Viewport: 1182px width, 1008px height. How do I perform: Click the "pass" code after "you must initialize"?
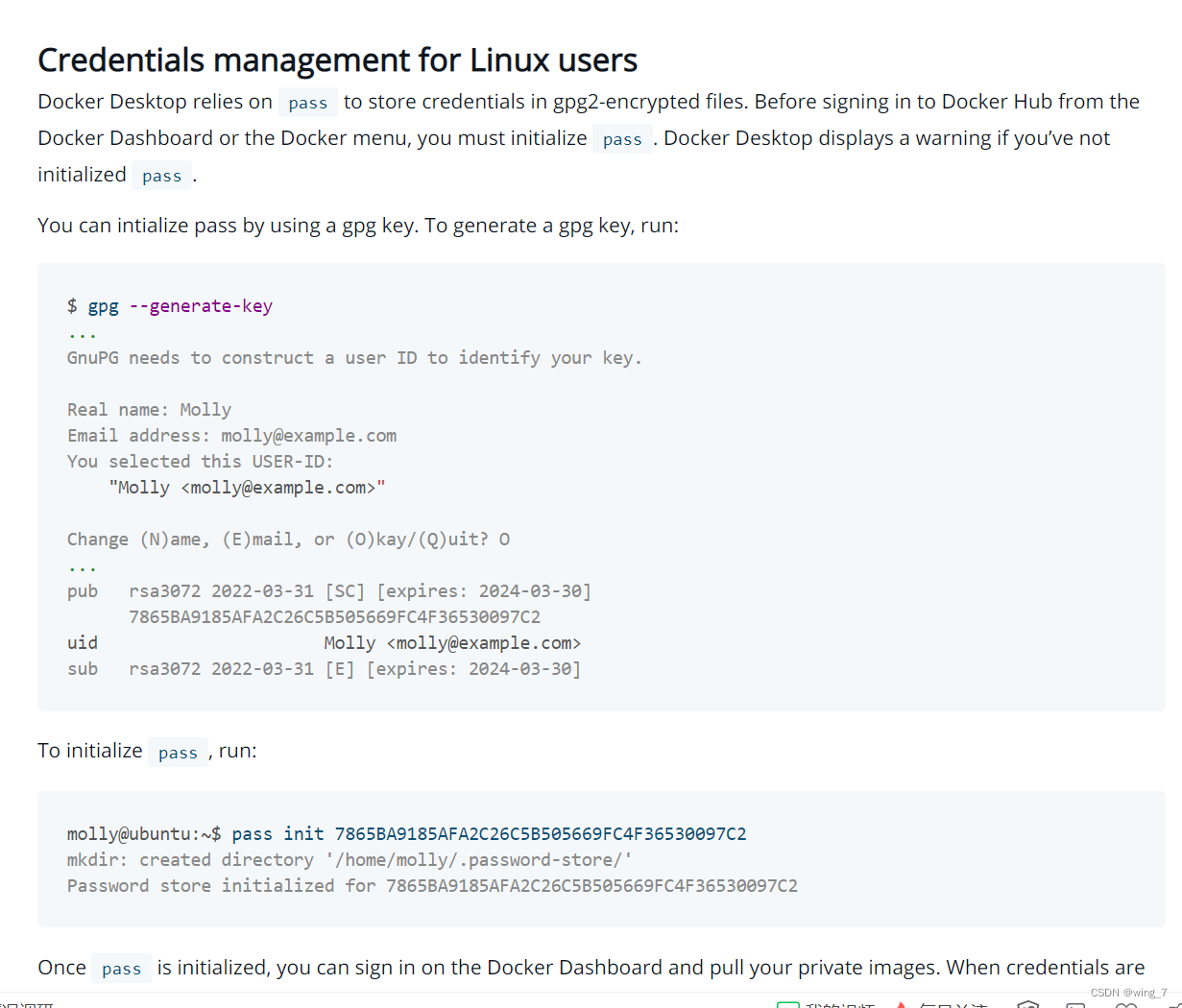coord(622,139)
